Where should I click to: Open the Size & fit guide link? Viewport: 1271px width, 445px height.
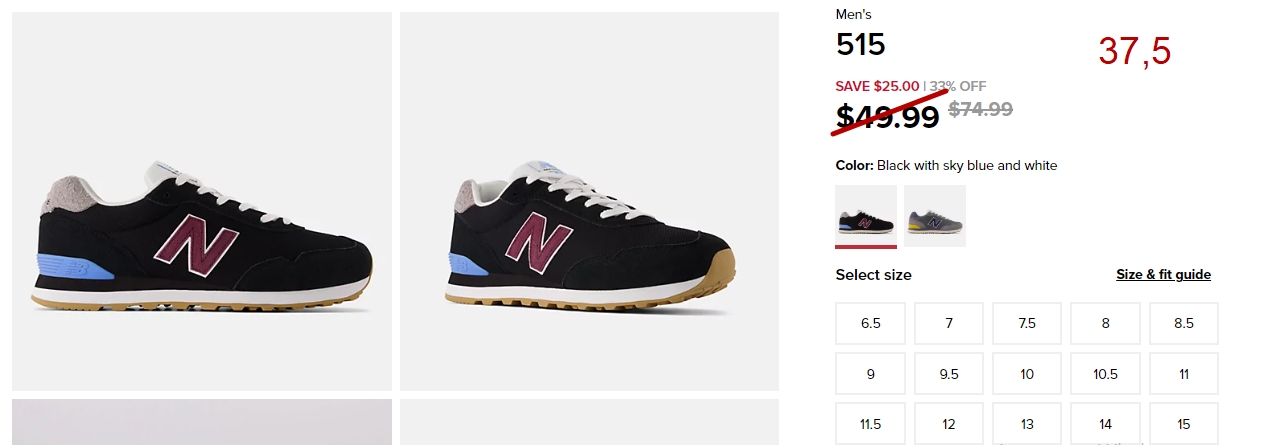click(x=1163, y=275)
